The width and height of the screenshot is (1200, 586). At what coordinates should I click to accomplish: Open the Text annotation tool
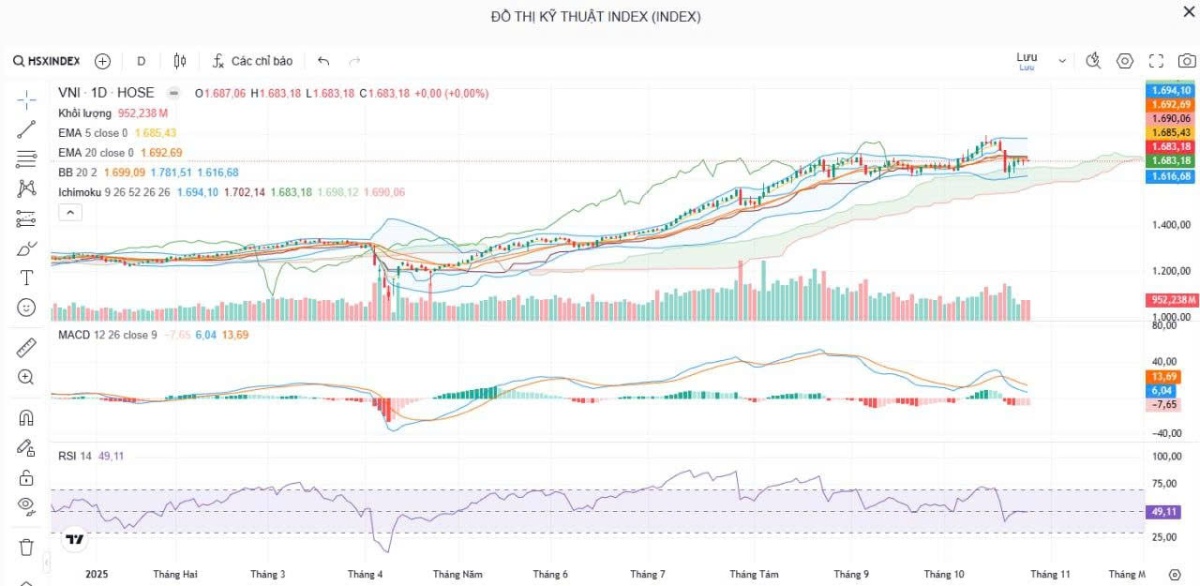[25, 277]
